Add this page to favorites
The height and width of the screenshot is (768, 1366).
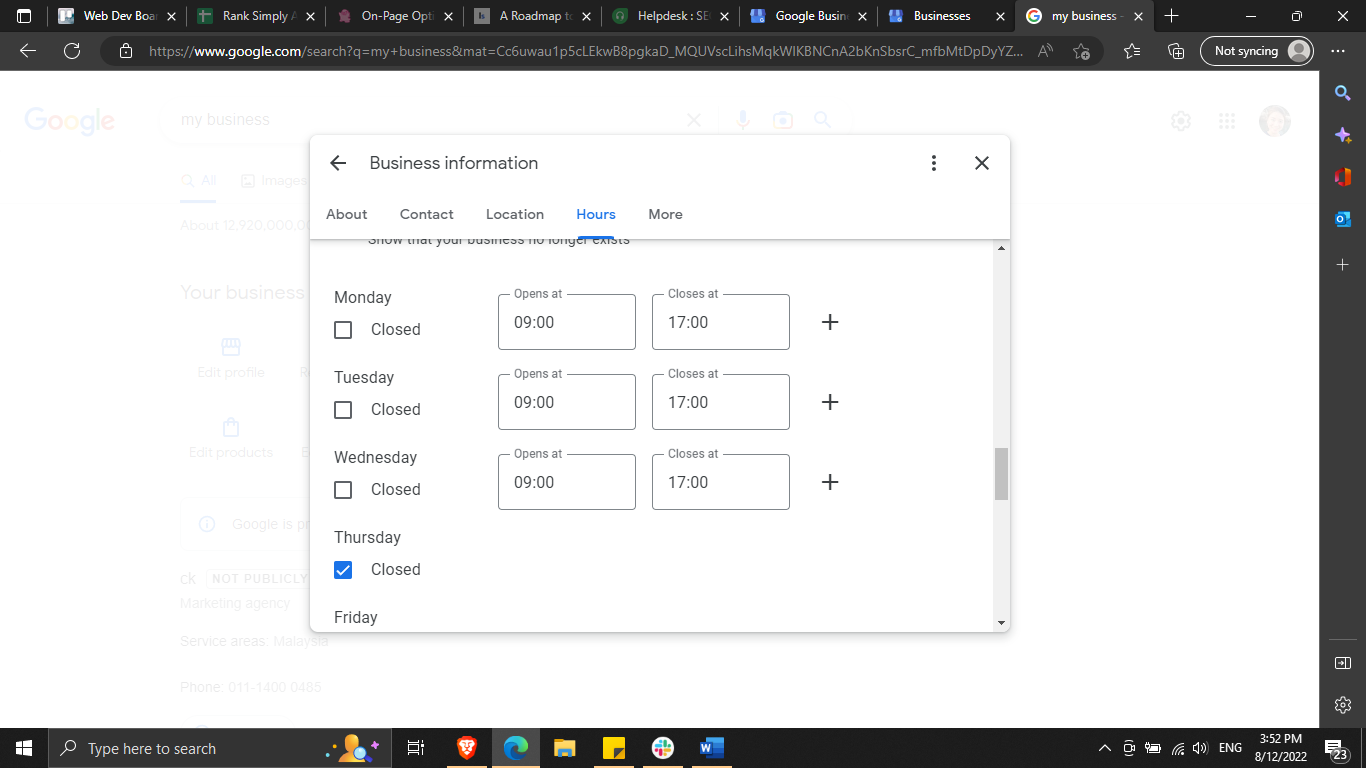pos(1081,51)
